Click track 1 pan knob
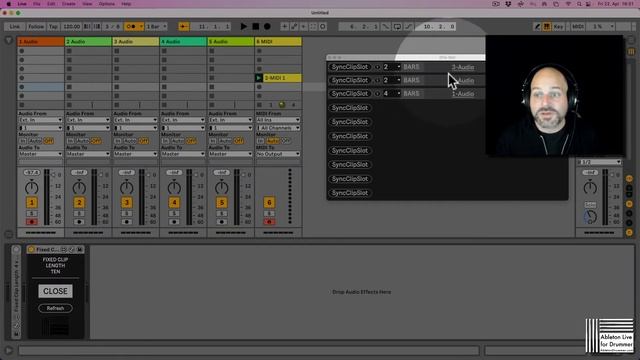640x360 pixels. pyautogui.click(x=31, y=188)
